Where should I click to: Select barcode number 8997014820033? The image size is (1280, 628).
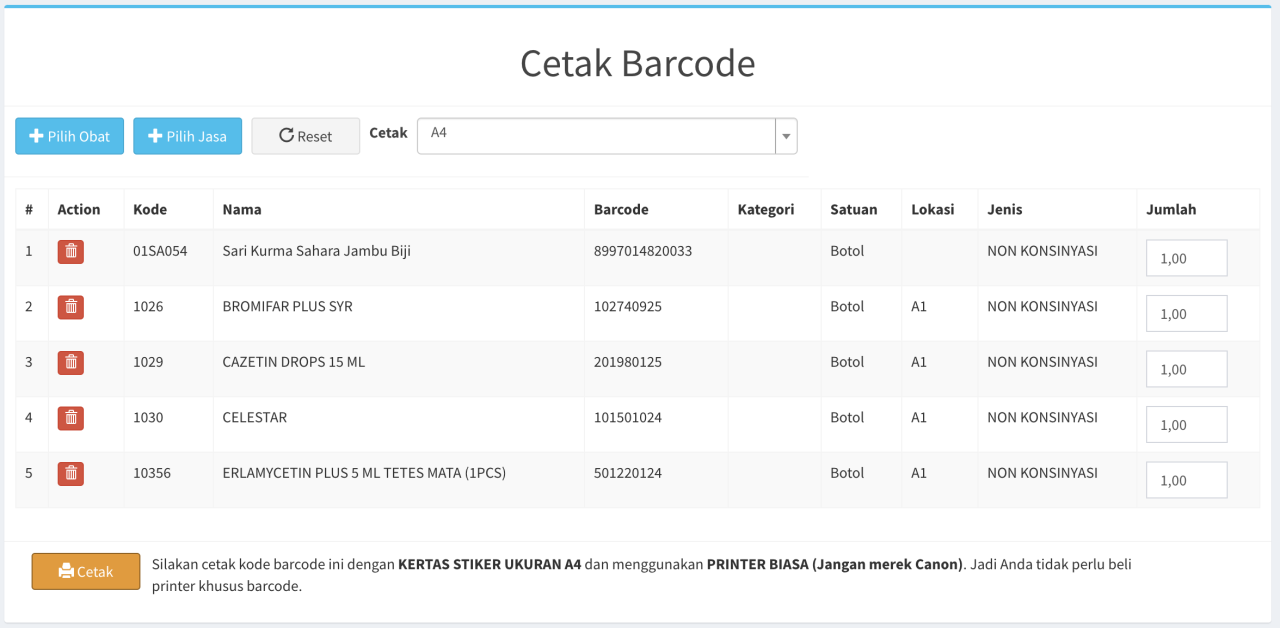pos(643,251)
